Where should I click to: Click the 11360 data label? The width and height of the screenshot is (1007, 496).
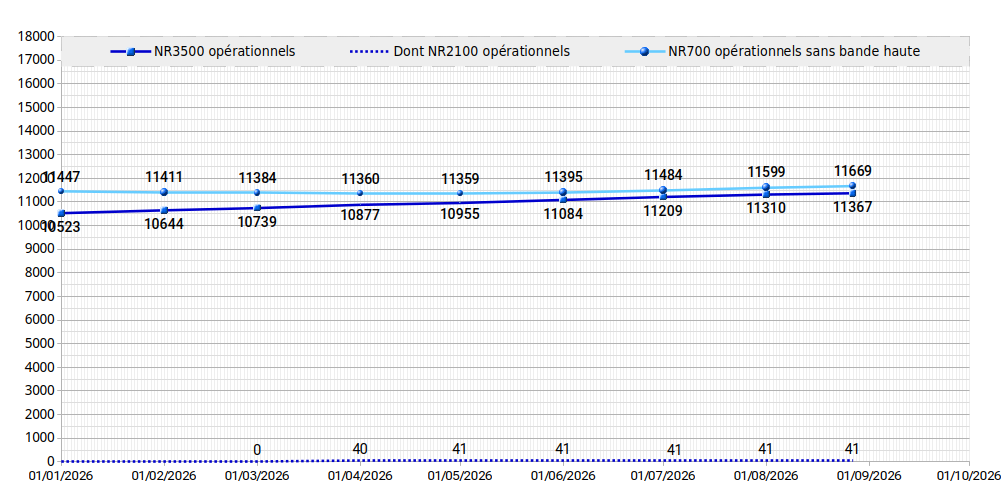point(360,179)
